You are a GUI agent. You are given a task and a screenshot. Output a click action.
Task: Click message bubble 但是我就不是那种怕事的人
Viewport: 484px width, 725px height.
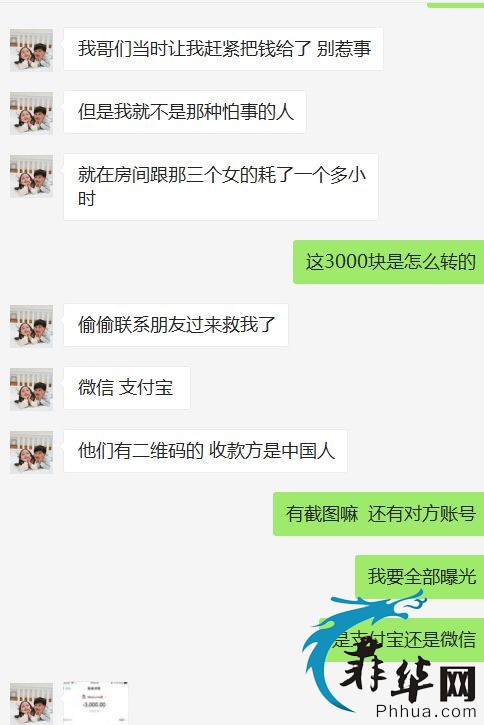point(185,112)
